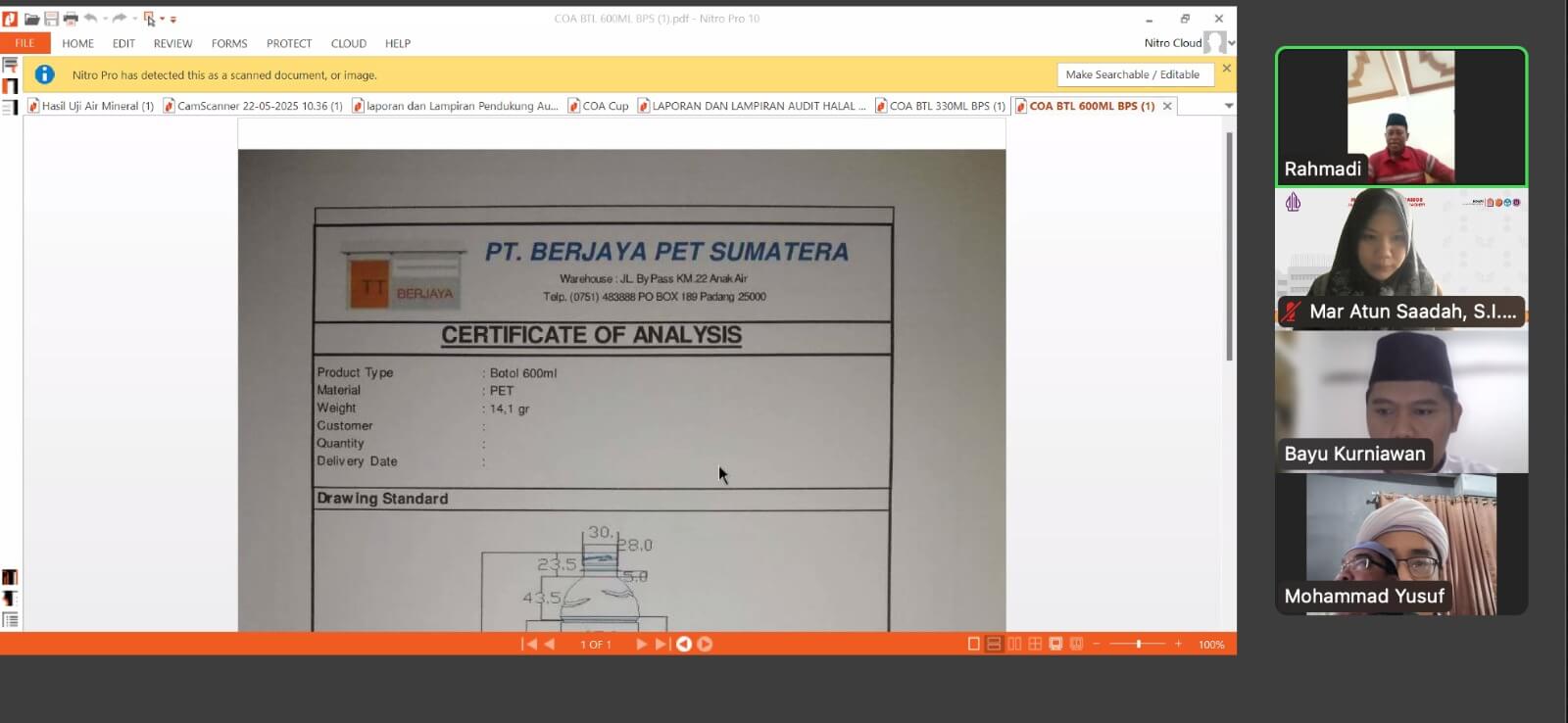Go to the previous page
The width and height of the screenshot is (1568, 723).
[550, 644]
